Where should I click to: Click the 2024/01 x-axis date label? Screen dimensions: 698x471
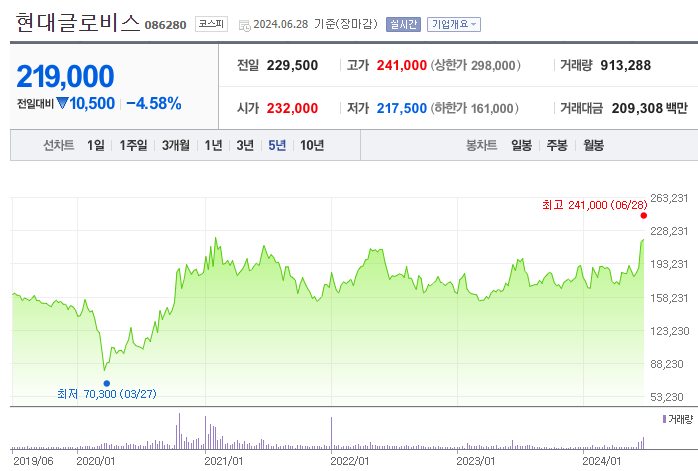601,461
